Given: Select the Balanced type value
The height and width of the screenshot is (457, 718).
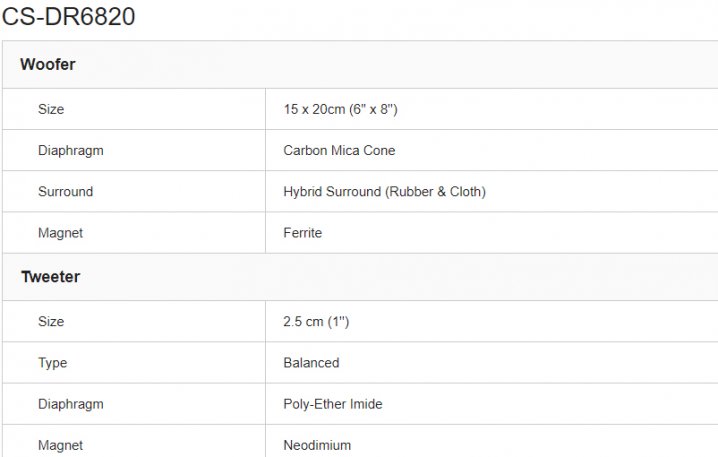Looking at the screenshot, I should (311, 363).
